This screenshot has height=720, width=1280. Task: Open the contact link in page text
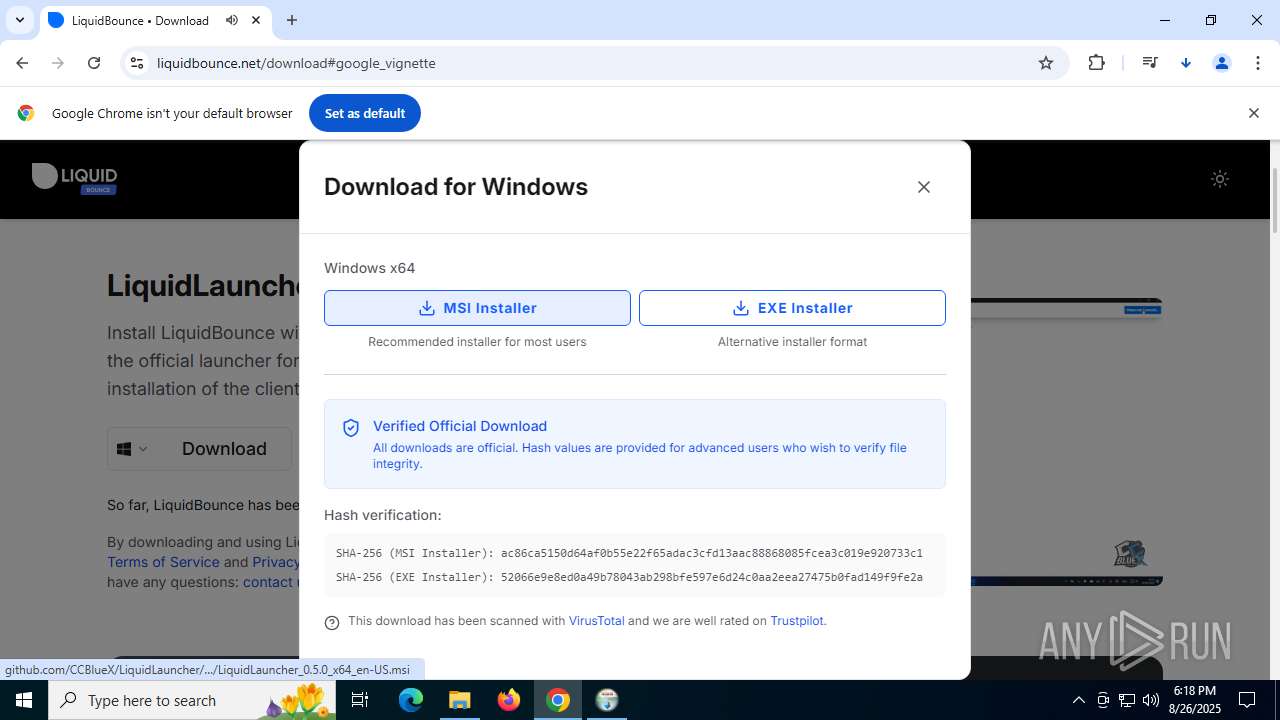[270, 582]
